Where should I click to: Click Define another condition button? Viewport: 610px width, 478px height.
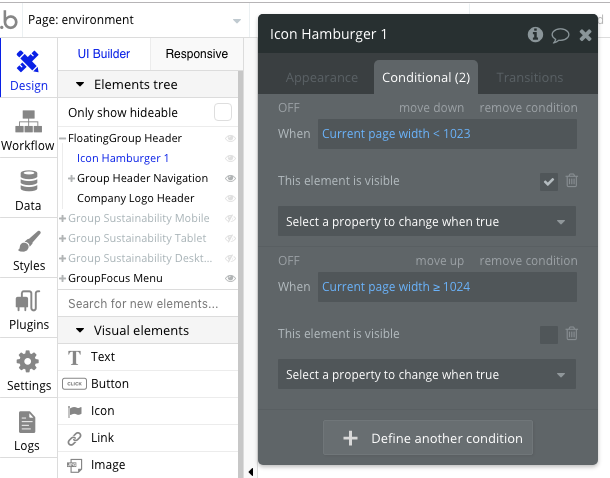coord(428,438)
